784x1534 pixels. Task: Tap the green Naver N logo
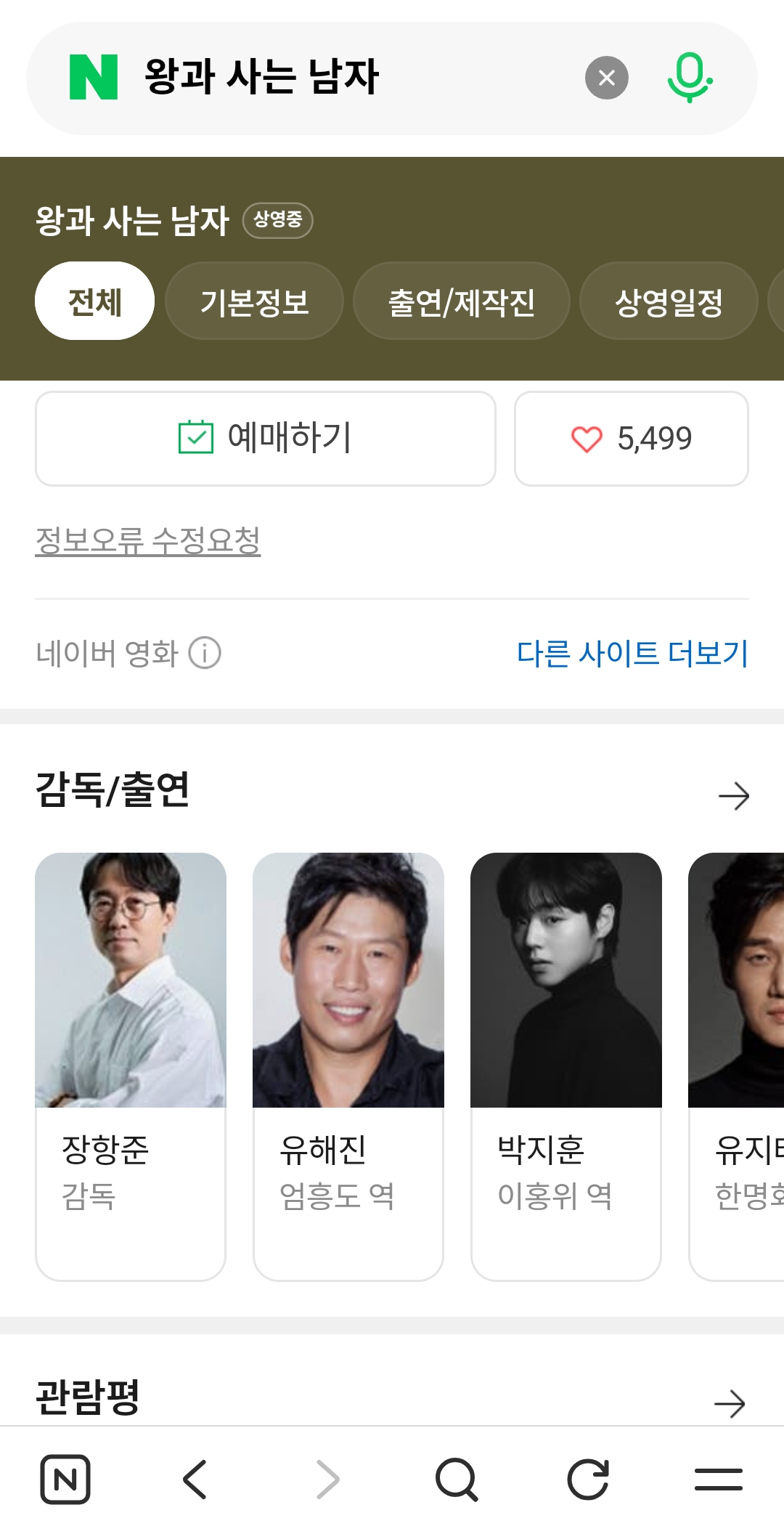(x=94, y=77)
